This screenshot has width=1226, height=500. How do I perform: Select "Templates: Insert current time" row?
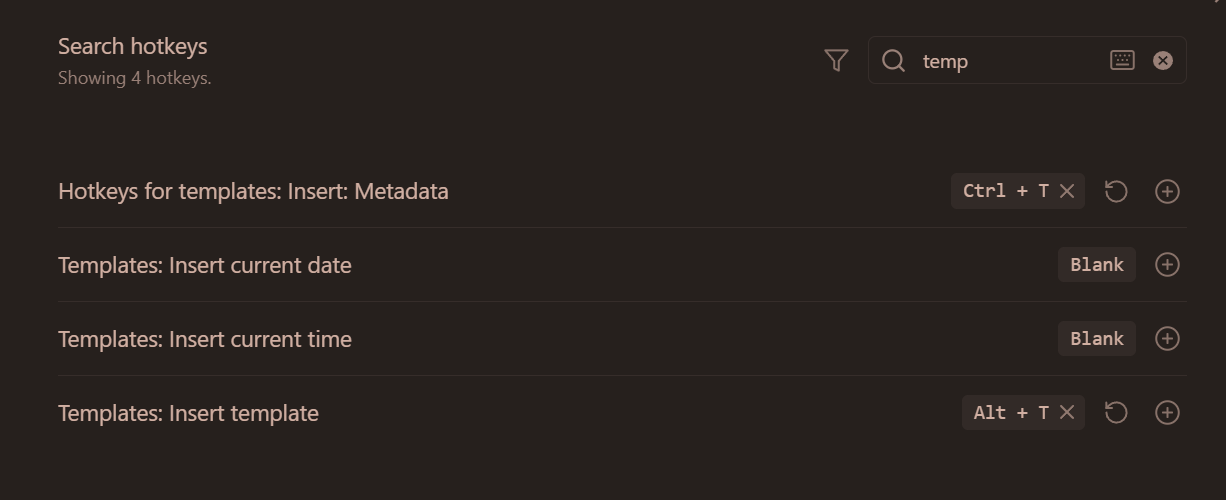205,339
